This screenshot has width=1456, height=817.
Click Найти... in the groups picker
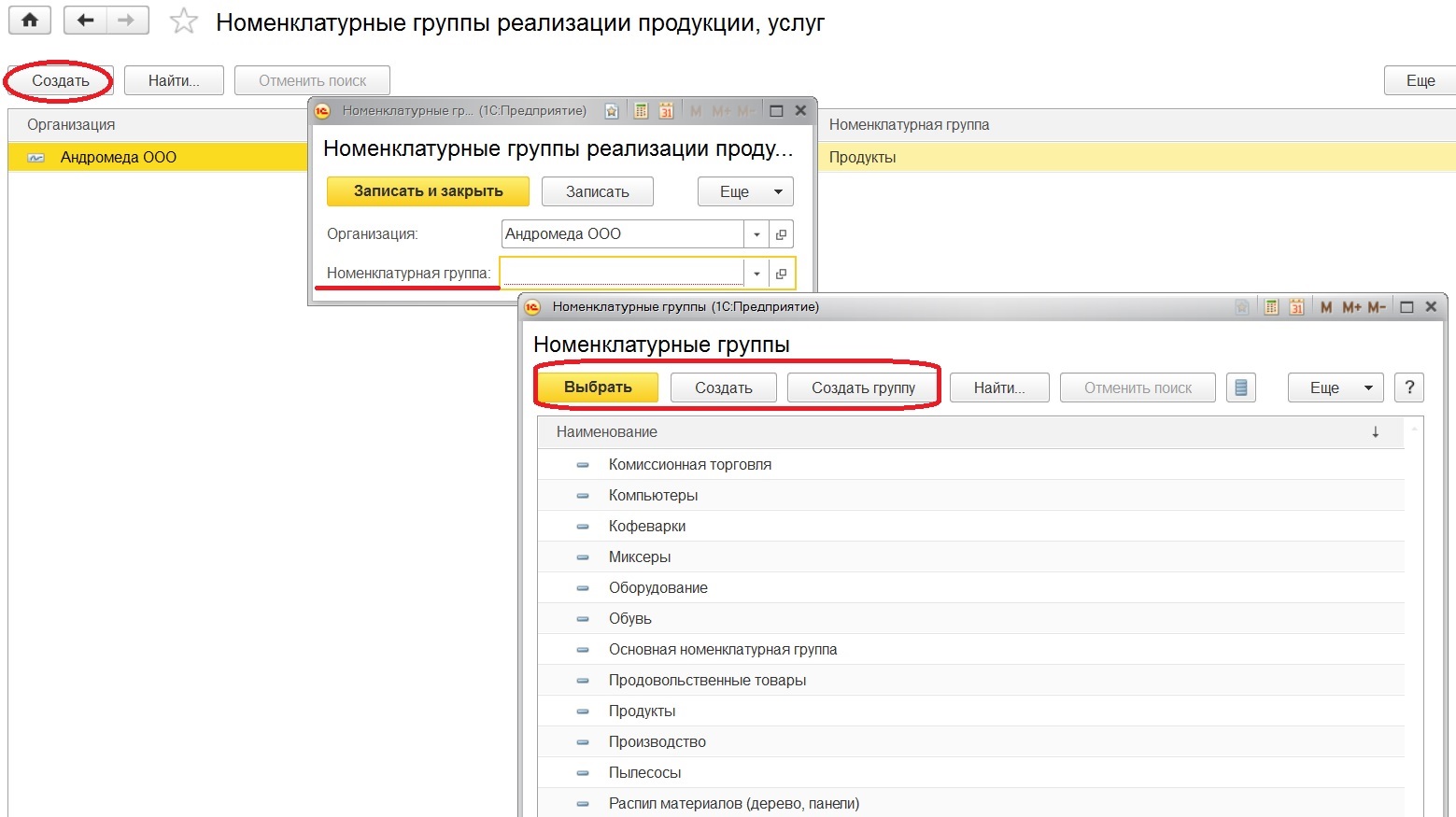(999, 387)
